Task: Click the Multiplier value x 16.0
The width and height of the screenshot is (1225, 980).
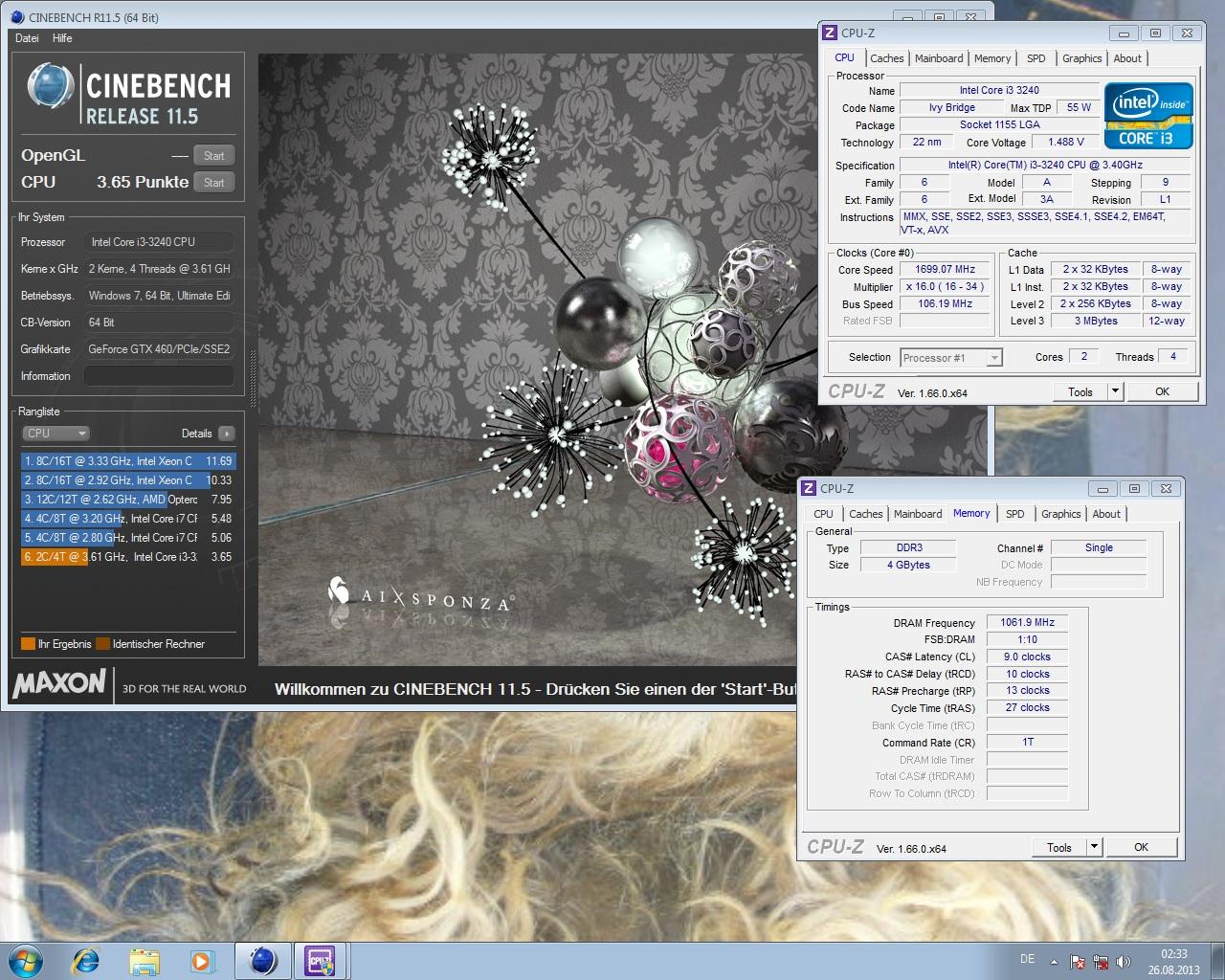Action: (x=945, y=287)
